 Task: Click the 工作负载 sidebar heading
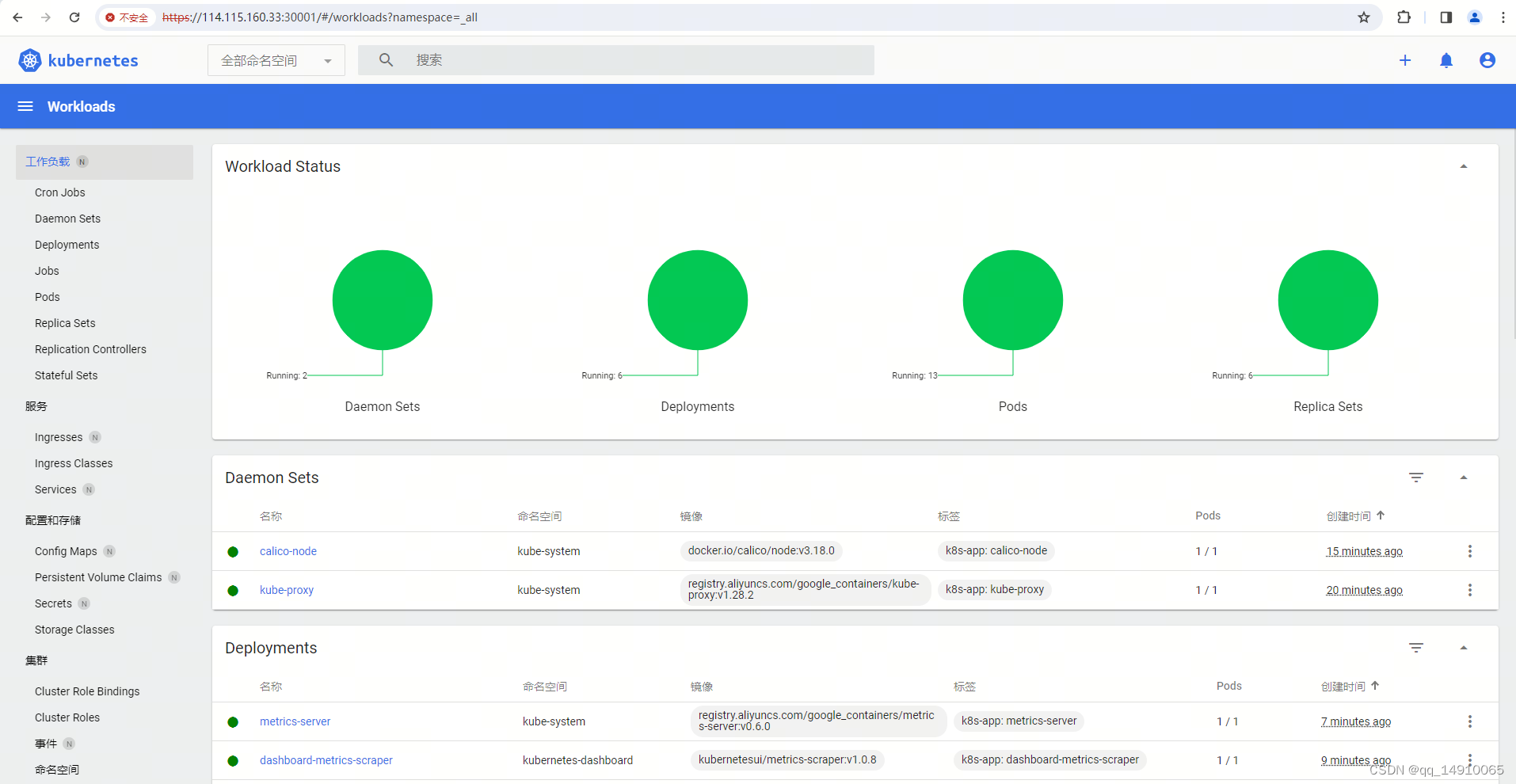coord(48,162)
